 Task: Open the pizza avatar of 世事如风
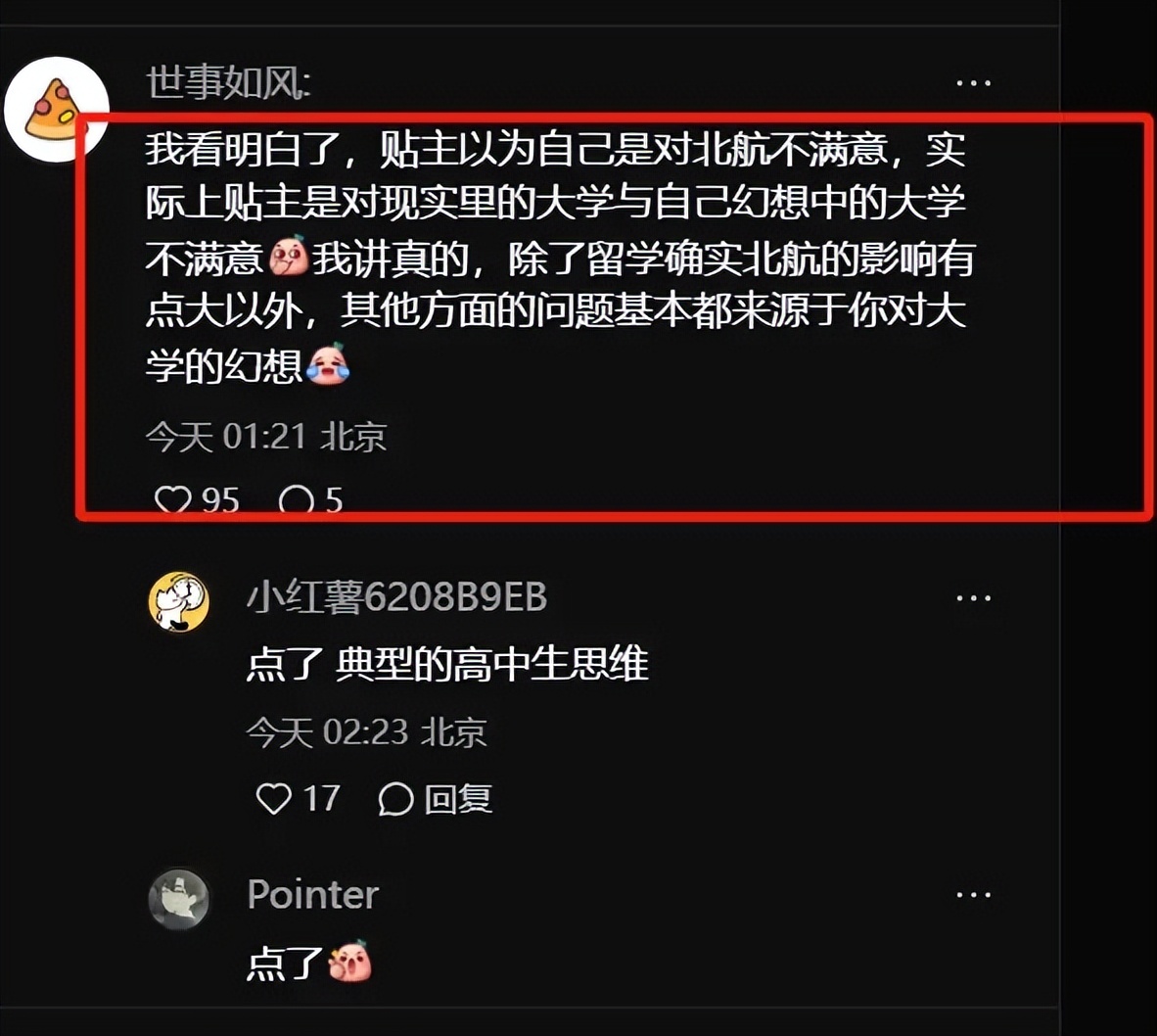pyautogui.click(x=57, y=110)
